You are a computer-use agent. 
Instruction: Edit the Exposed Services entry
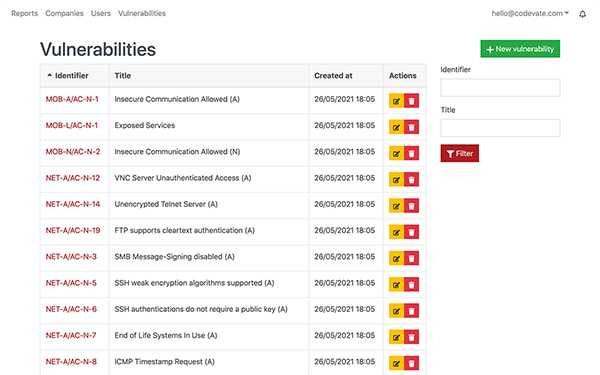tap(396, 127)
